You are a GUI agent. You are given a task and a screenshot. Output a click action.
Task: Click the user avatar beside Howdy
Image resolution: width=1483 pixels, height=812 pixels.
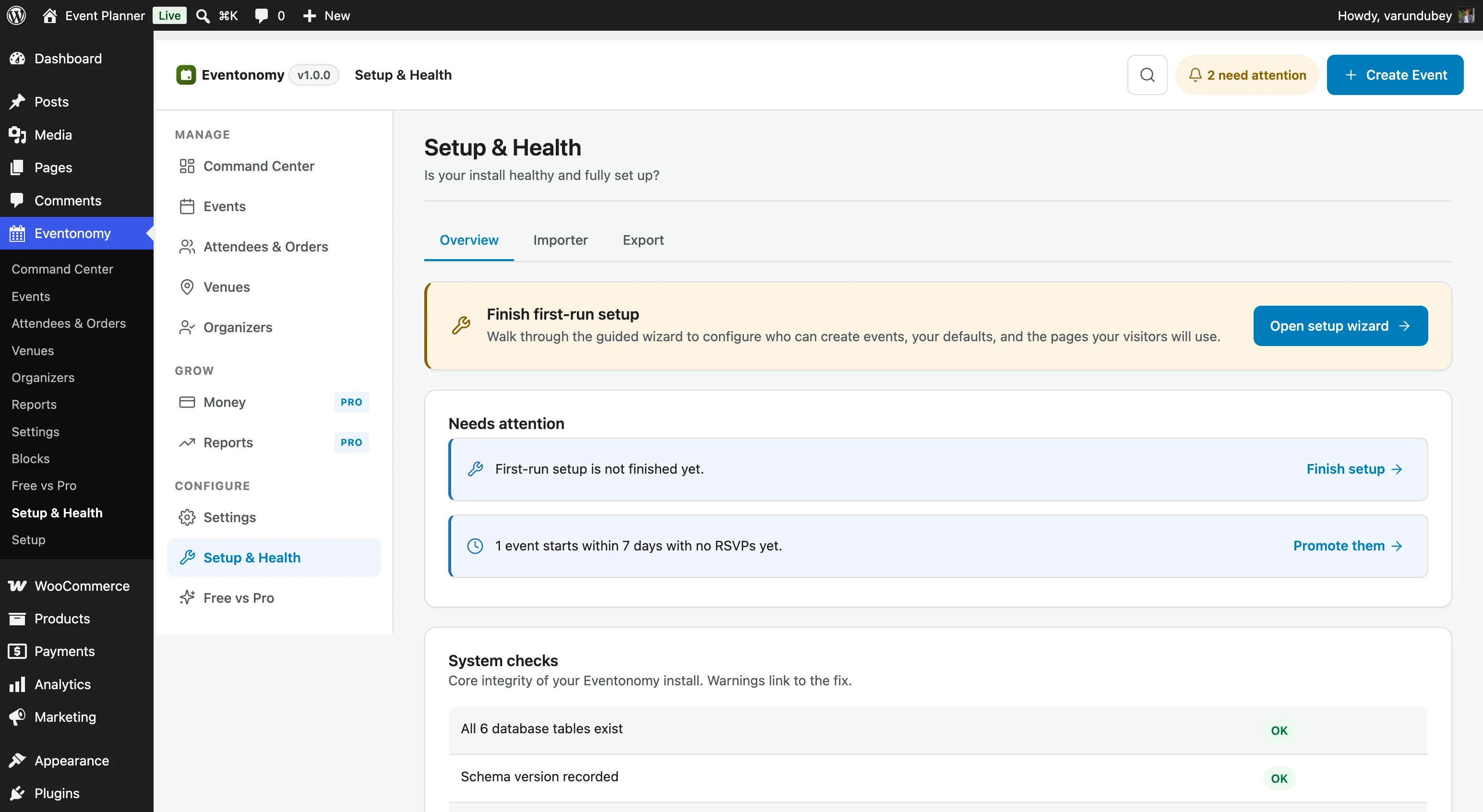pyautogui.click(x=1466, y=15)
